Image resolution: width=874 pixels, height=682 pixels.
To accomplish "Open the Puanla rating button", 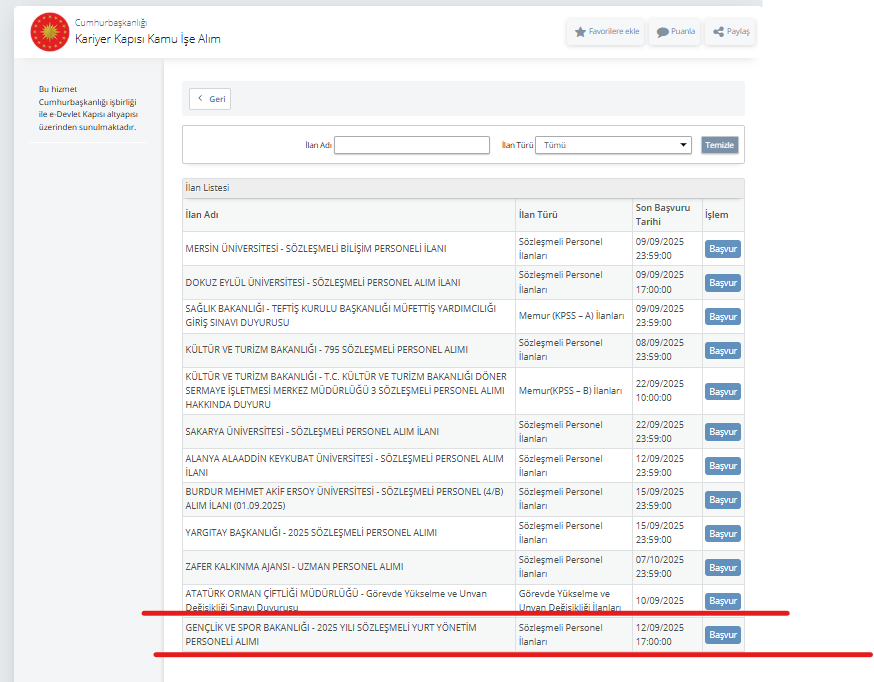I will pyautogui.click(x=675, y=32).
